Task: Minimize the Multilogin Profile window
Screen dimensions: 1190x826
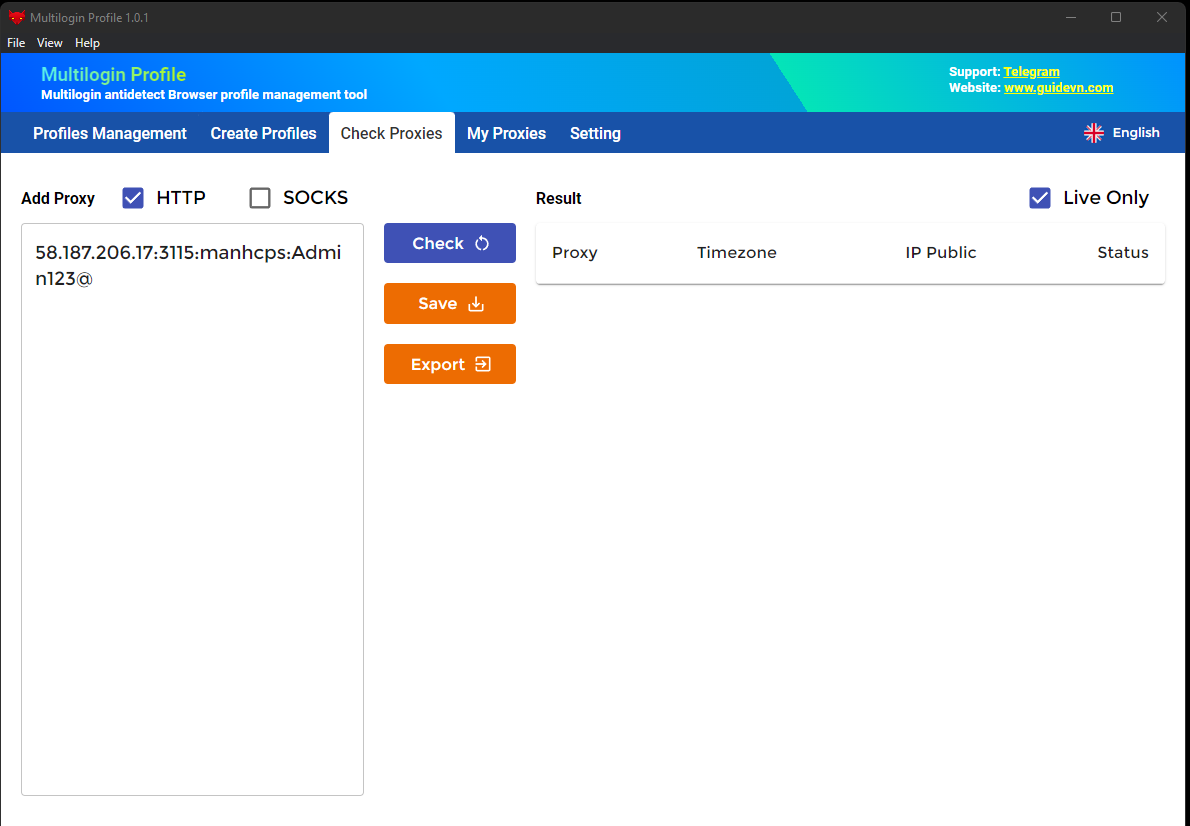Action: pyautogui.click(x=1071, y=17)
